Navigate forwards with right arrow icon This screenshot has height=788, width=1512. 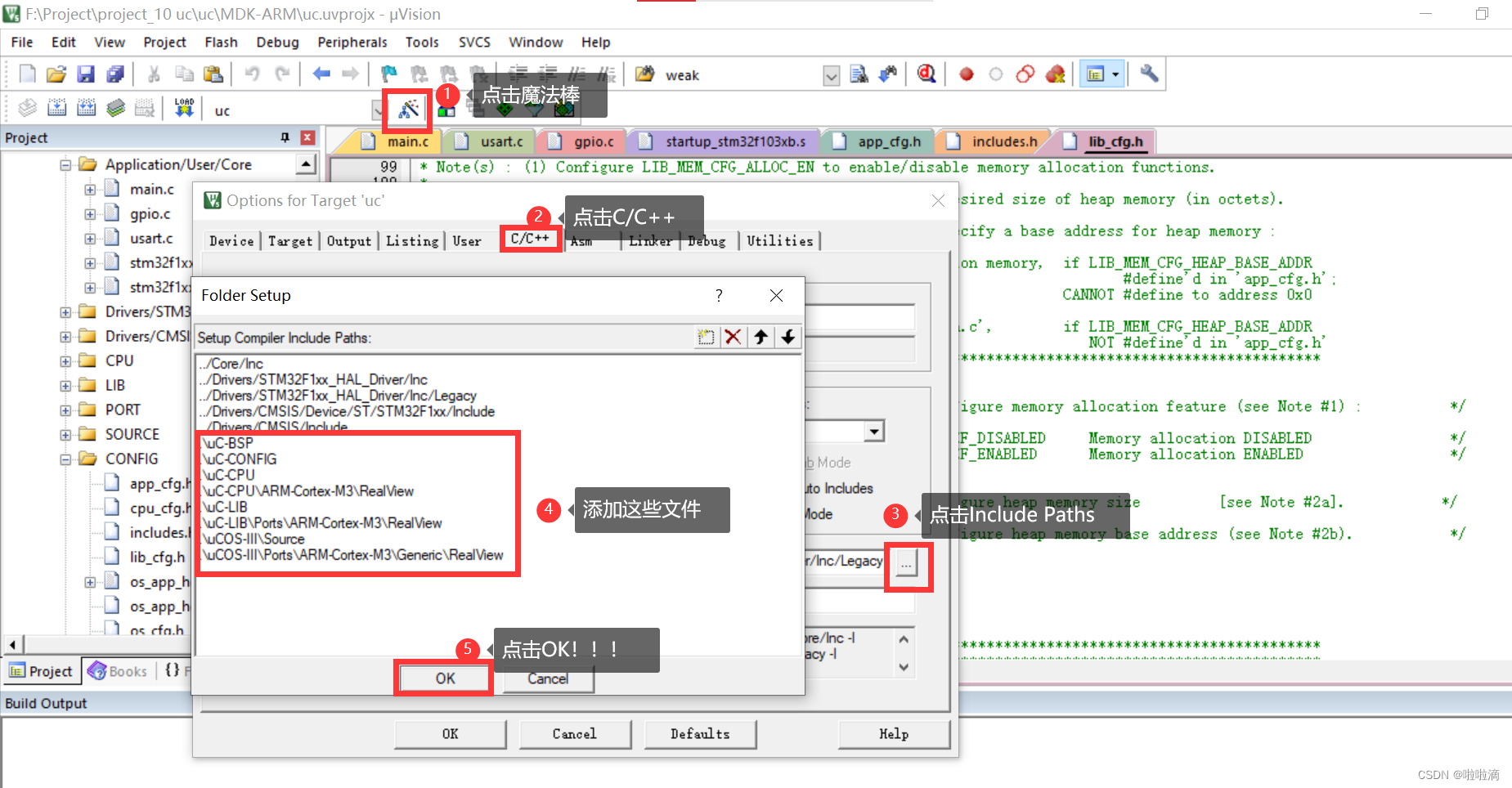click(x=350, y=74)
